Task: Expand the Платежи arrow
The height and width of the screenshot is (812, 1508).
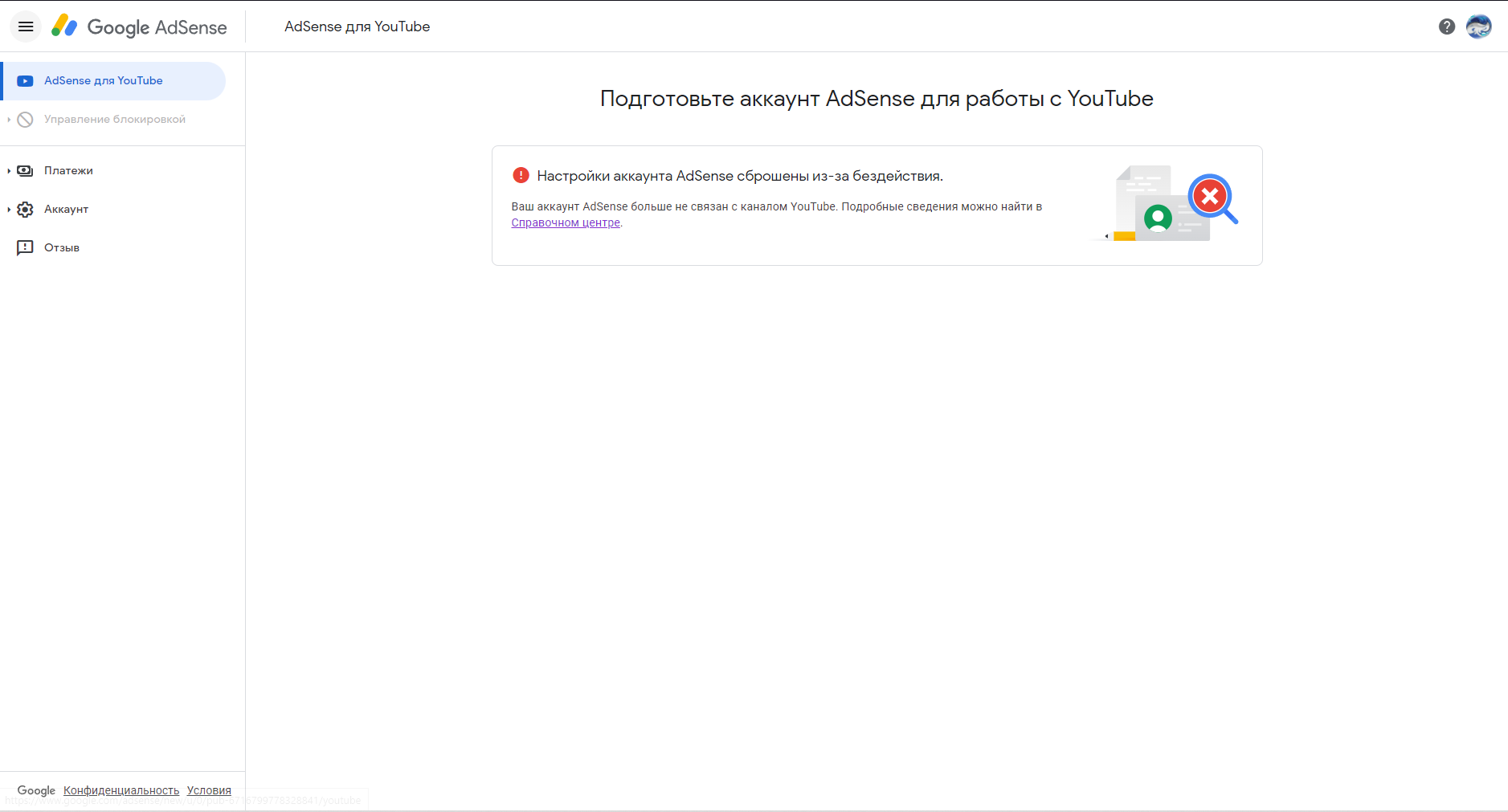Action: tap(9, 171)
